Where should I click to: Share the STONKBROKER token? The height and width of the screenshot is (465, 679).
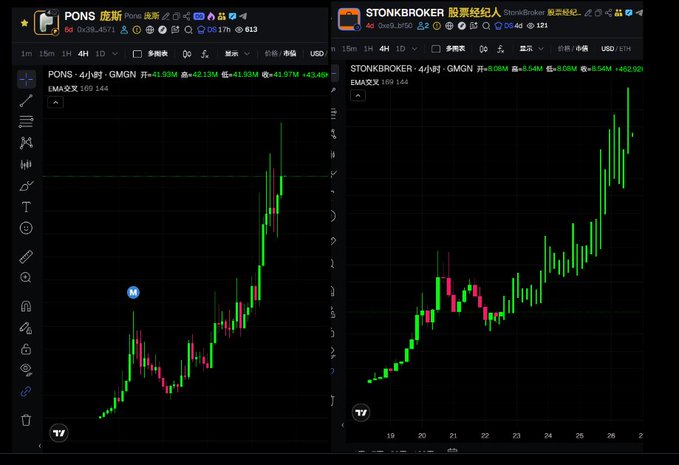click(608, 13)
